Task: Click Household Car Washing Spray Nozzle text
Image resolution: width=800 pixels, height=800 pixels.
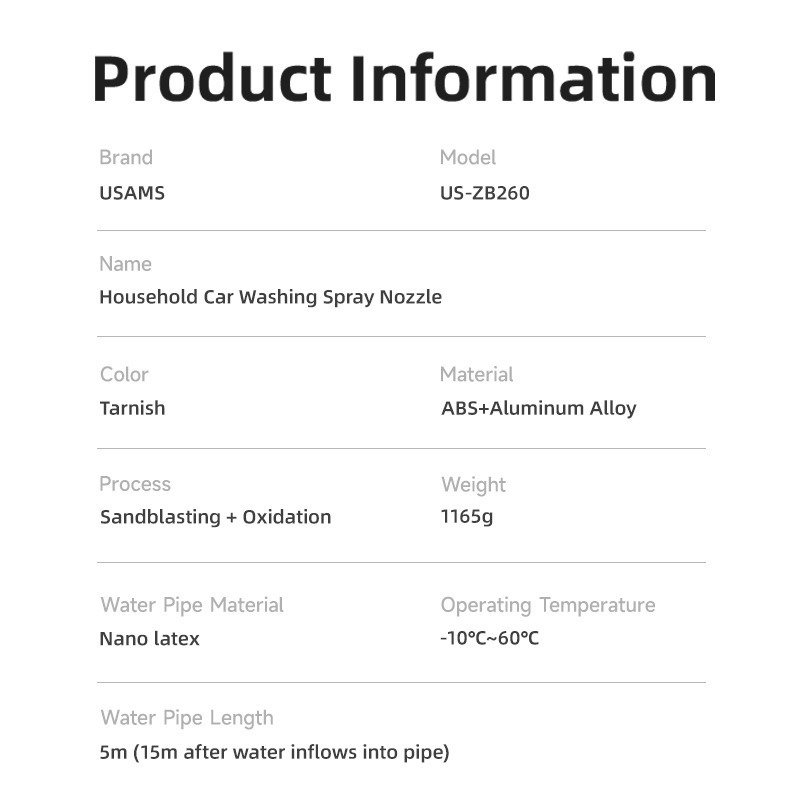Action: point(270,297)
